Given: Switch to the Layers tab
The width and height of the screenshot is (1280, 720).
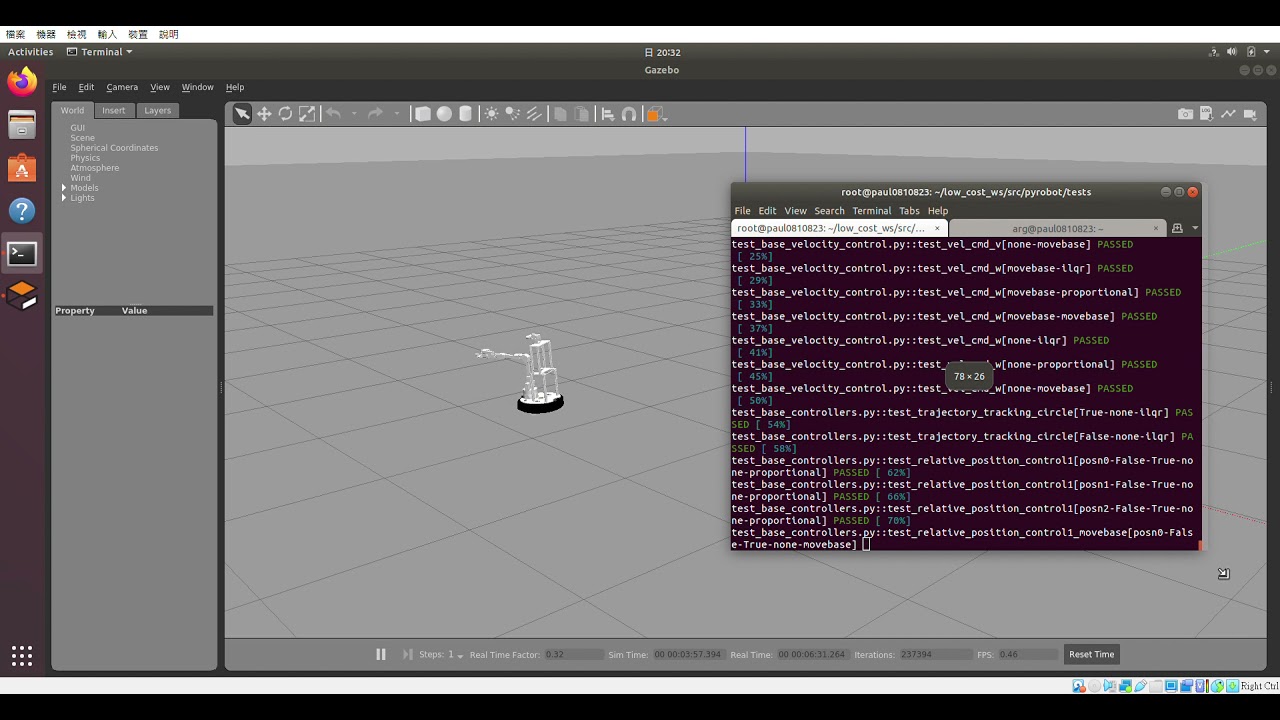Looking at the screenshot, I should (158, 110).
